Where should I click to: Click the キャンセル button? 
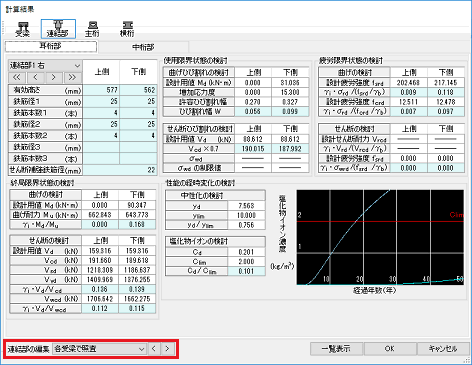pyautogui.click(x=443, y=349)
